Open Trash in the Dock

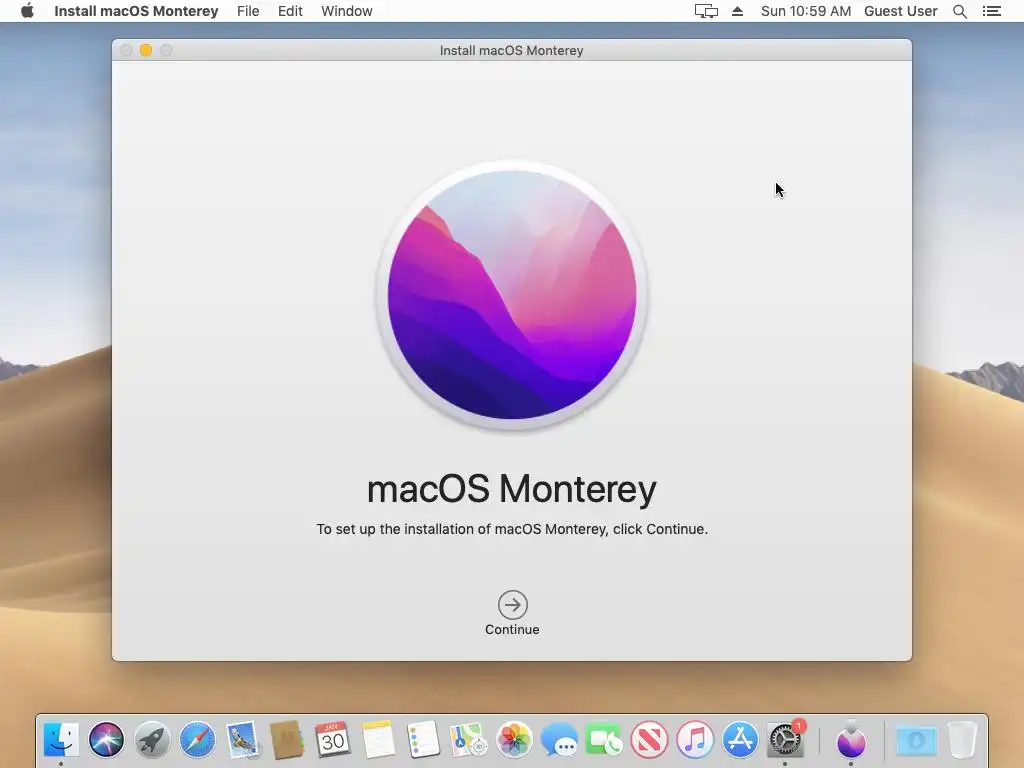(x=962, y=740)
